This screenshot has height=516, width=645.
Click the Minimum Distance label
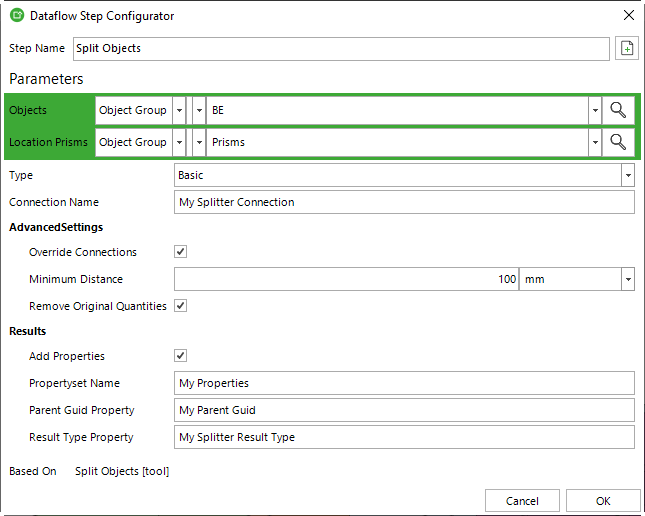click(76, 279)
